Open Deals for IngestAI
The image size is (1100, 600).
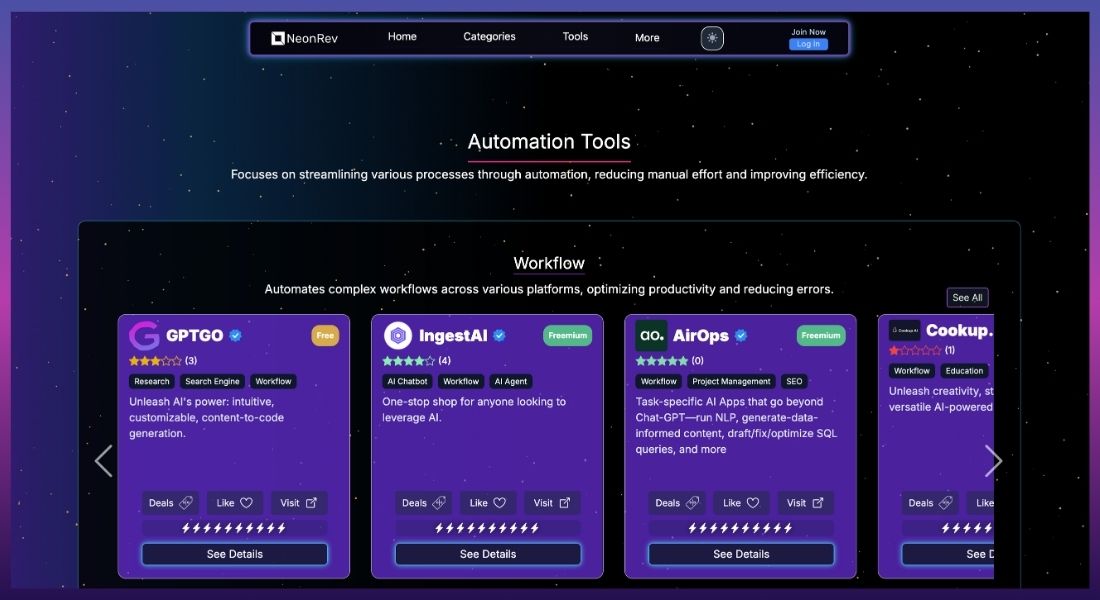tap(424, 502)
